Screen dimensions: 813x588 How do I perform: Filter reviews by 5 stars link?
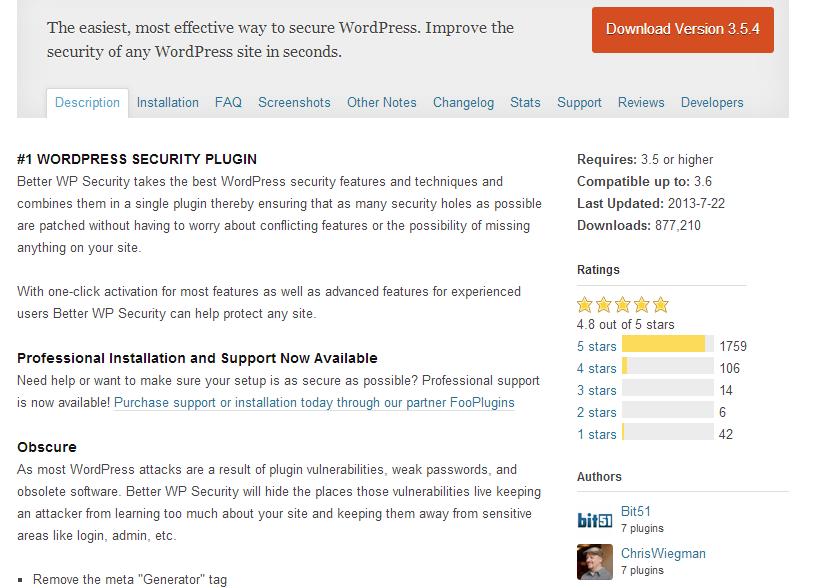[x=596, y=346]
